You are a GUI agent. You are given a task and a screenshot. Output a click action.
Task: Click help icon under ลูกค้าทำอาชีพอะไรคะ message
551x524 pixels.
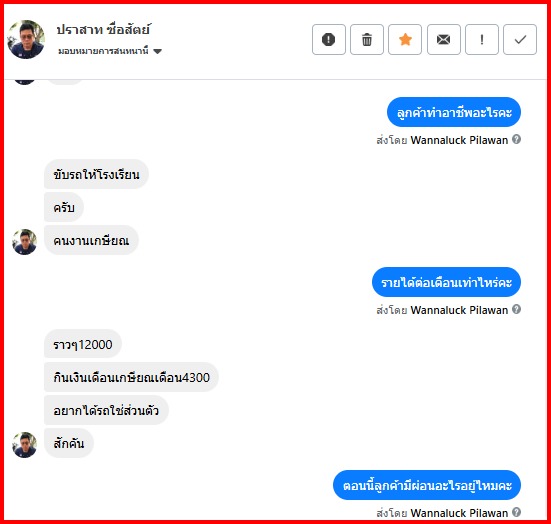pos(516,139)
